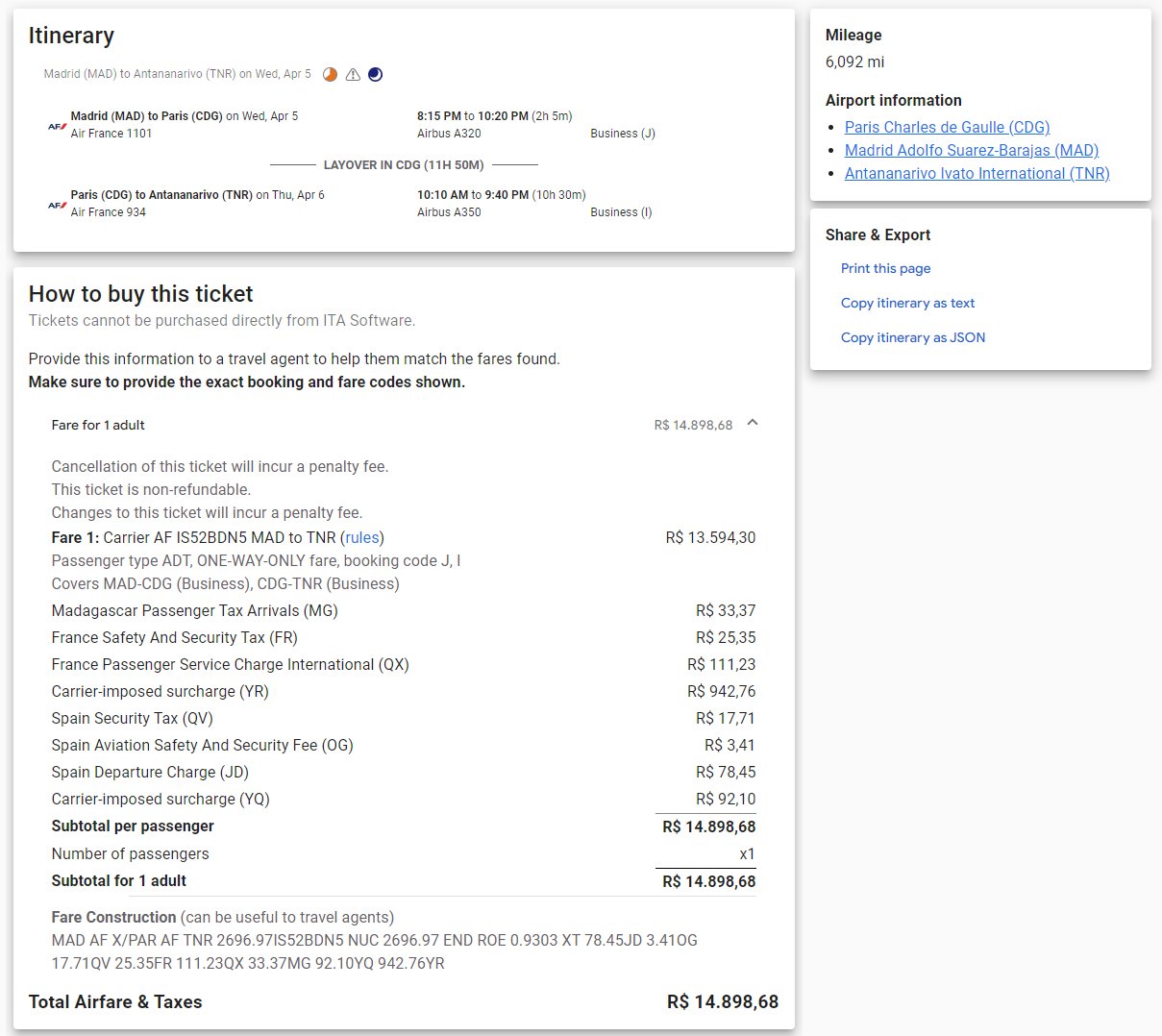Open Antananarivo Ivato International (TNR) airport link

click(x=977, y=173)
